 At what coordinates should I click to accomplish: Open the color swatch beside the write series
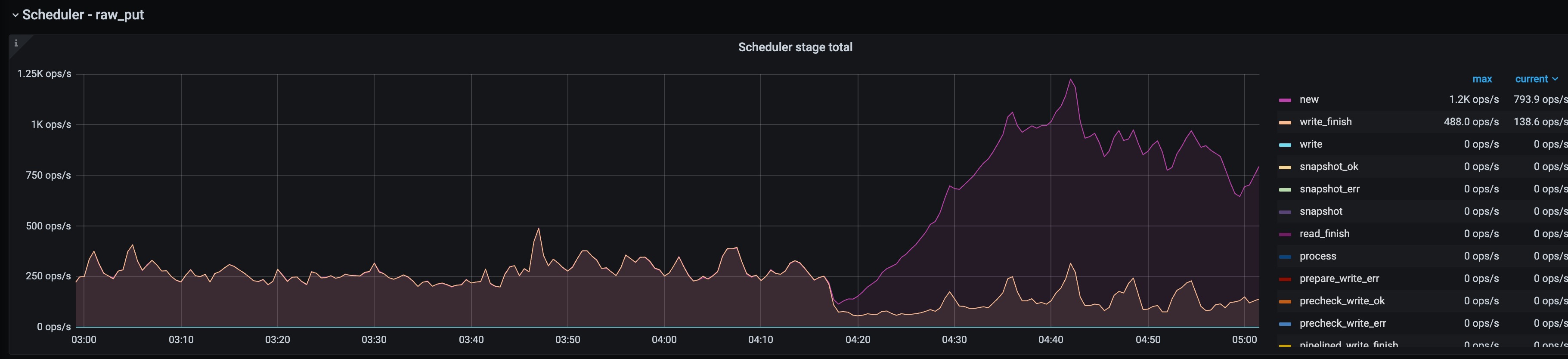1285,145
